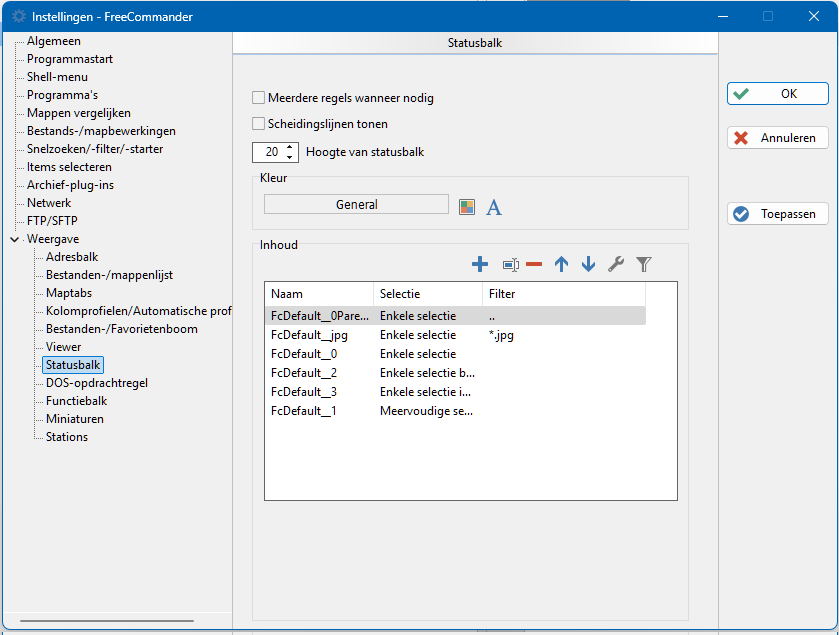Image resolution: width=839 pixels, height=635 pixels.
Task: Confirm with the OK button
Action: pyautogui.click(x=777, y=94)
